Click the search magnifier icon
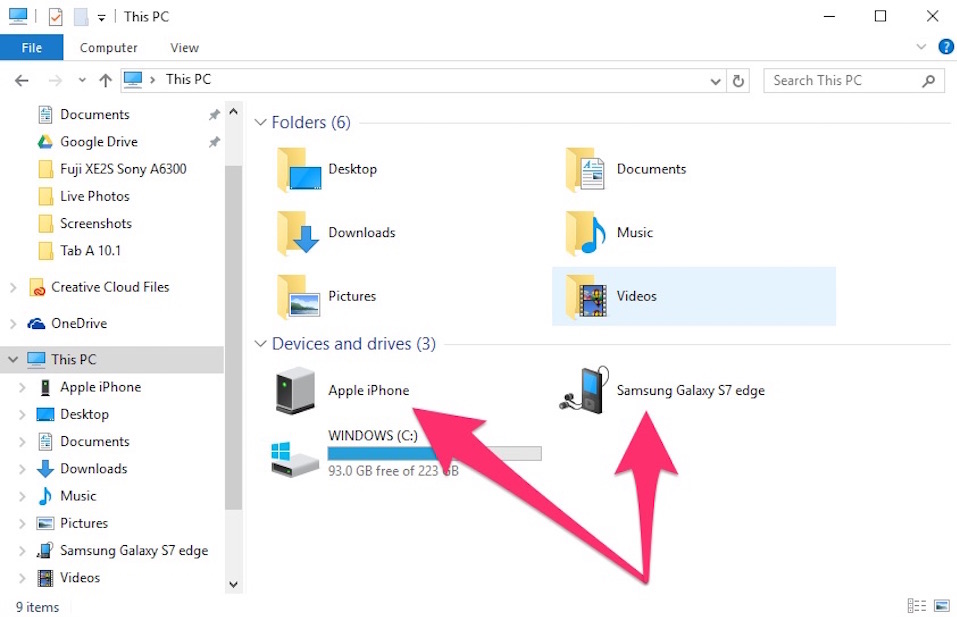 point(928,81)
